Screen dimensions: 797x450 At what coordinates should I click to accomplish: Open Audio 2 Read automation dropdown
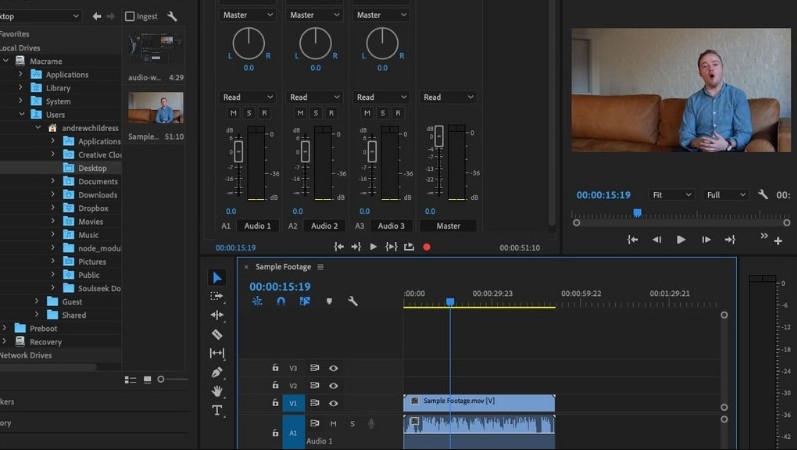coord(315,97)
